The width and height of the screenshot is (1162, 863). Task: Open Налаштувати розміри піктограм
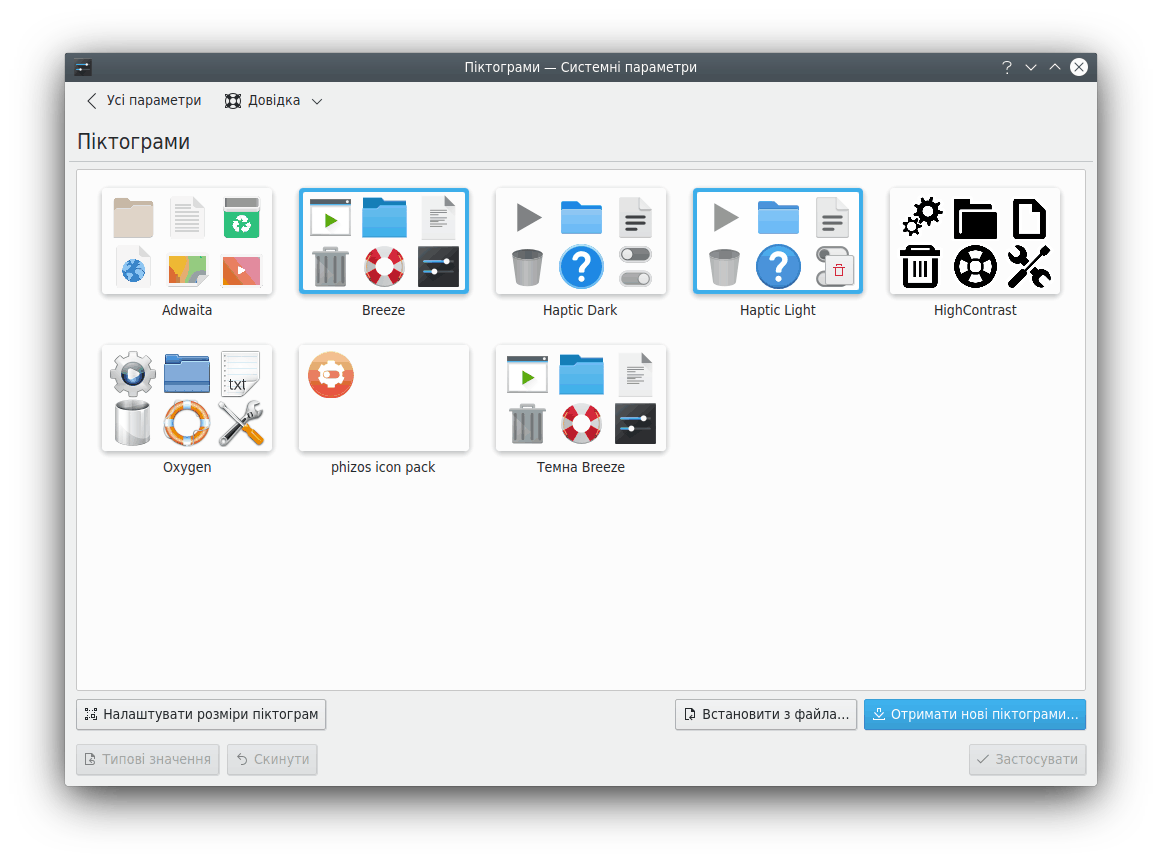(201, 715)
